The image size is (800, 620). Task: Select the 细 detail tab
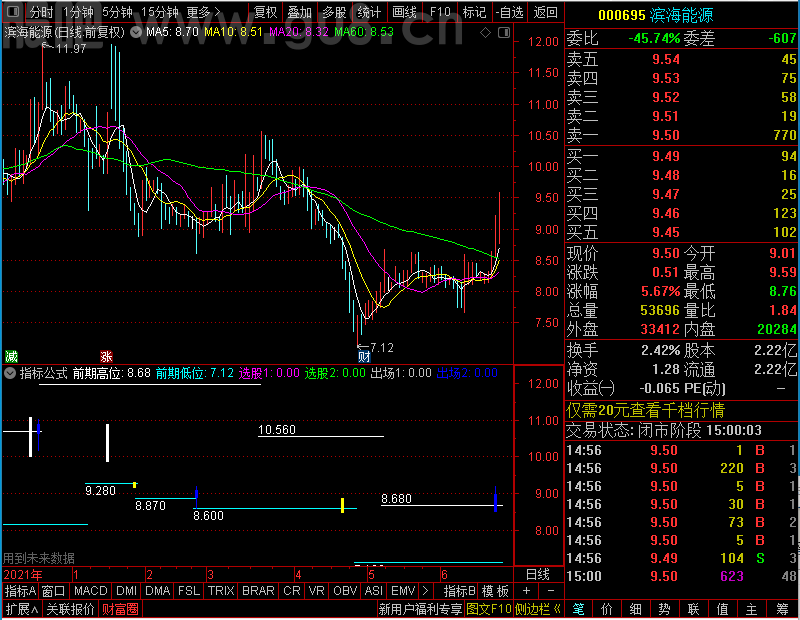(635, 609)
